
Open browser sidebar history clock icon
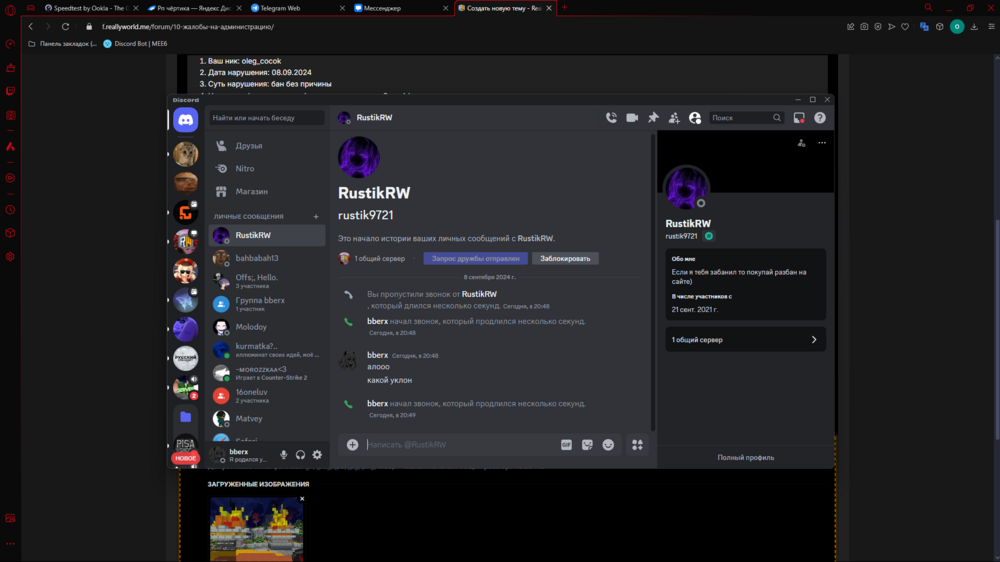pos(10,210)
